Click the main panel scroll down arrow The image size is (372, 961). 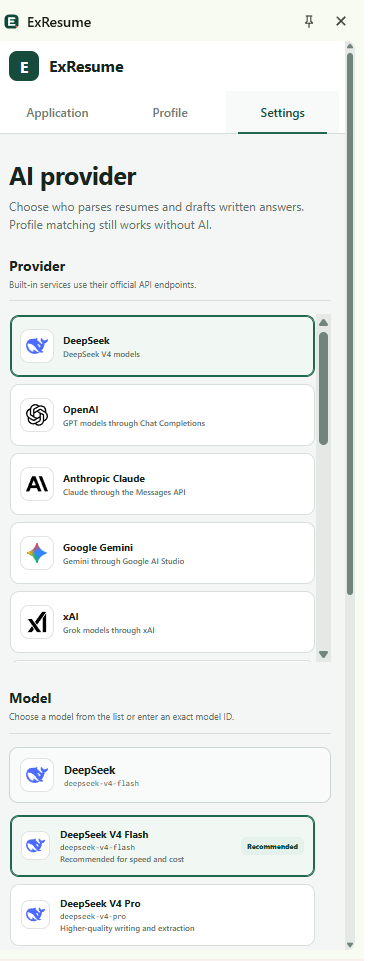point(350,945)
